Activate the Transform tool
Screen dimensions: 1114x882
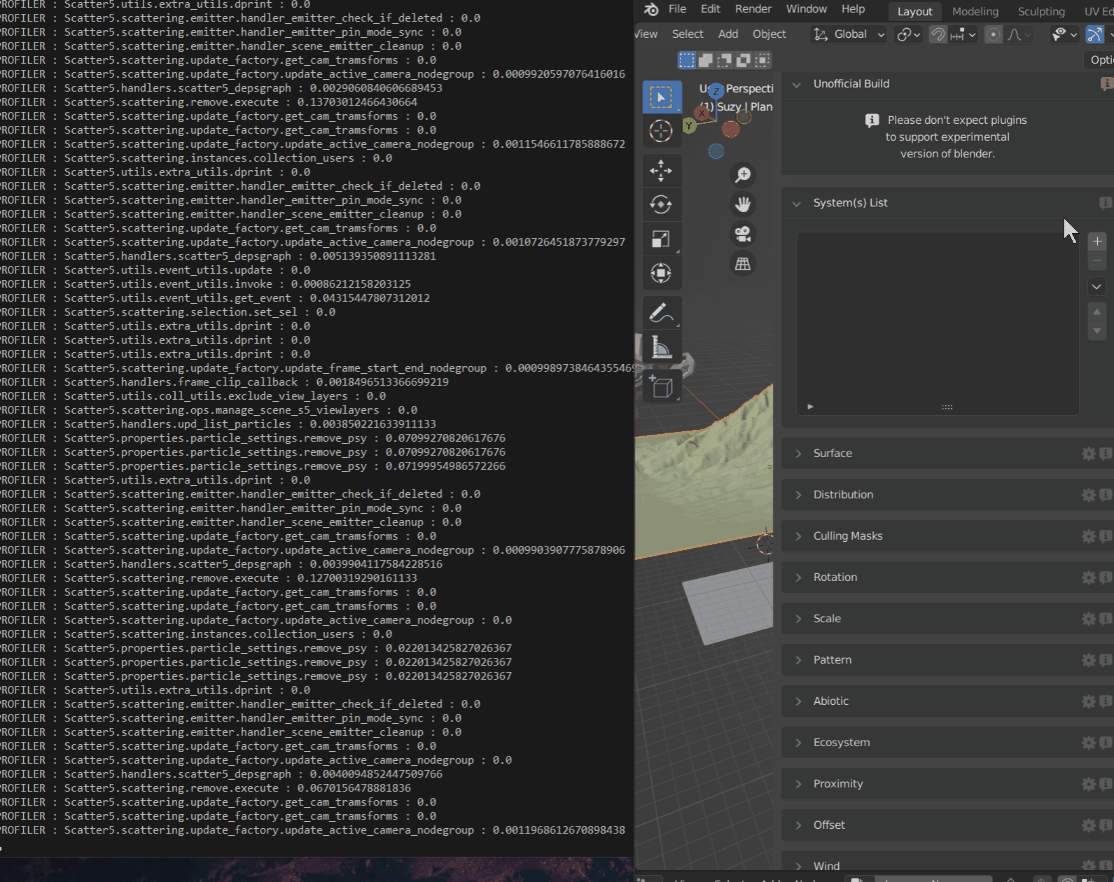[661, 273]
